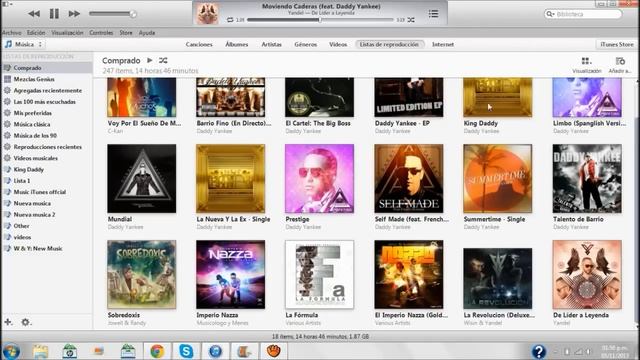Open the Self Made album cover

point(409,178)
